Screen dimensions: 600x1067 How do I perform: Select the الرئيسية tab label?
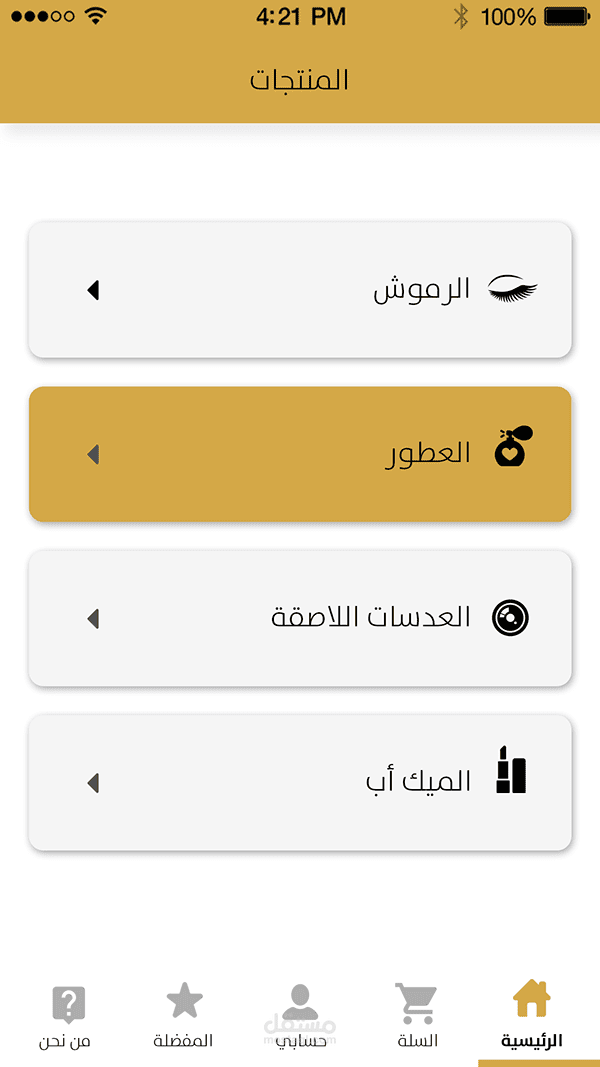click(532, 1040)
